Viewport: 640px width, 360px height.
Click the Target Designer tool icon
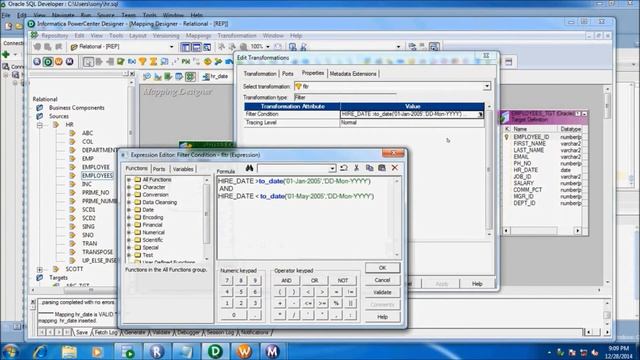[x=158, y=76]
